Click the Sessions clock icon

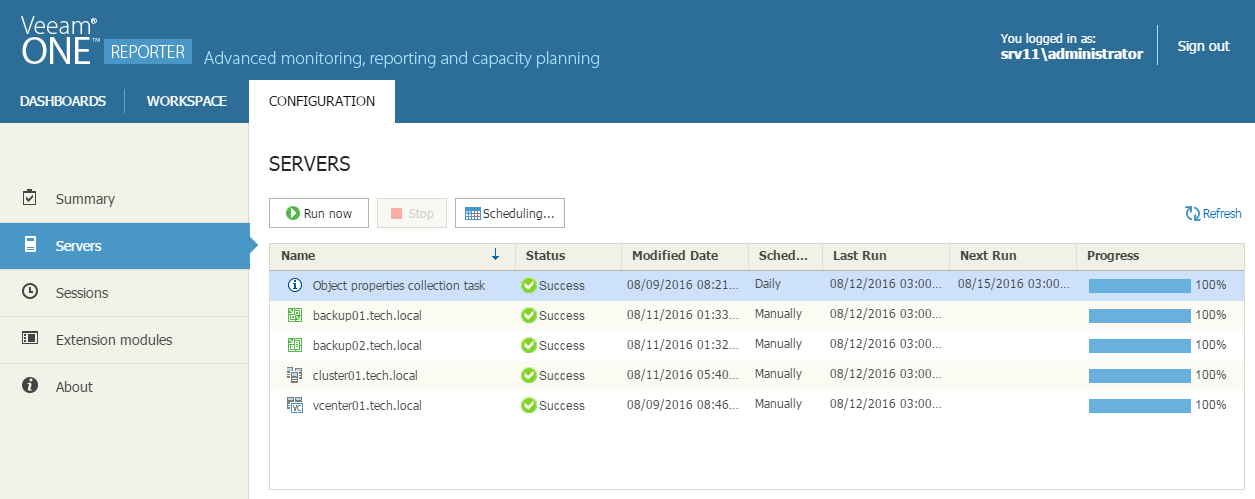[x=30, y=292]
